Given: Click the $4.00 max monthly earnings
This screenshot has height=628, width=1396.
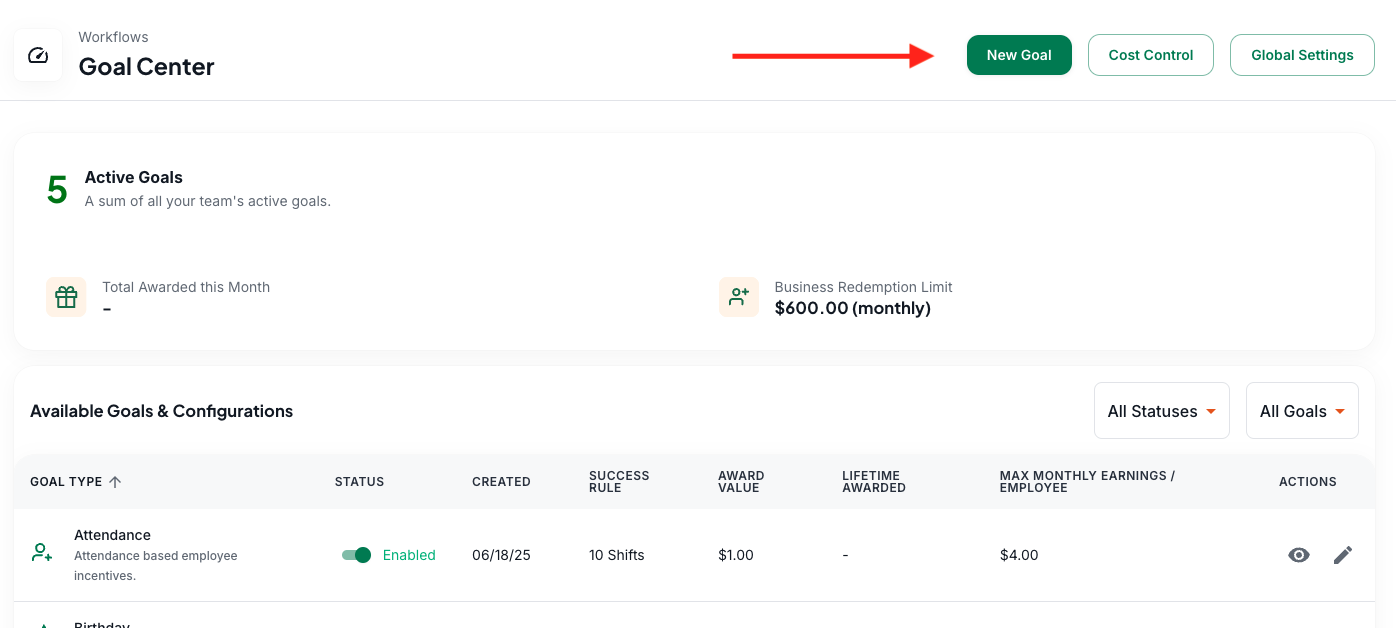Looking at the screenshot, I should pos(1019,555).
